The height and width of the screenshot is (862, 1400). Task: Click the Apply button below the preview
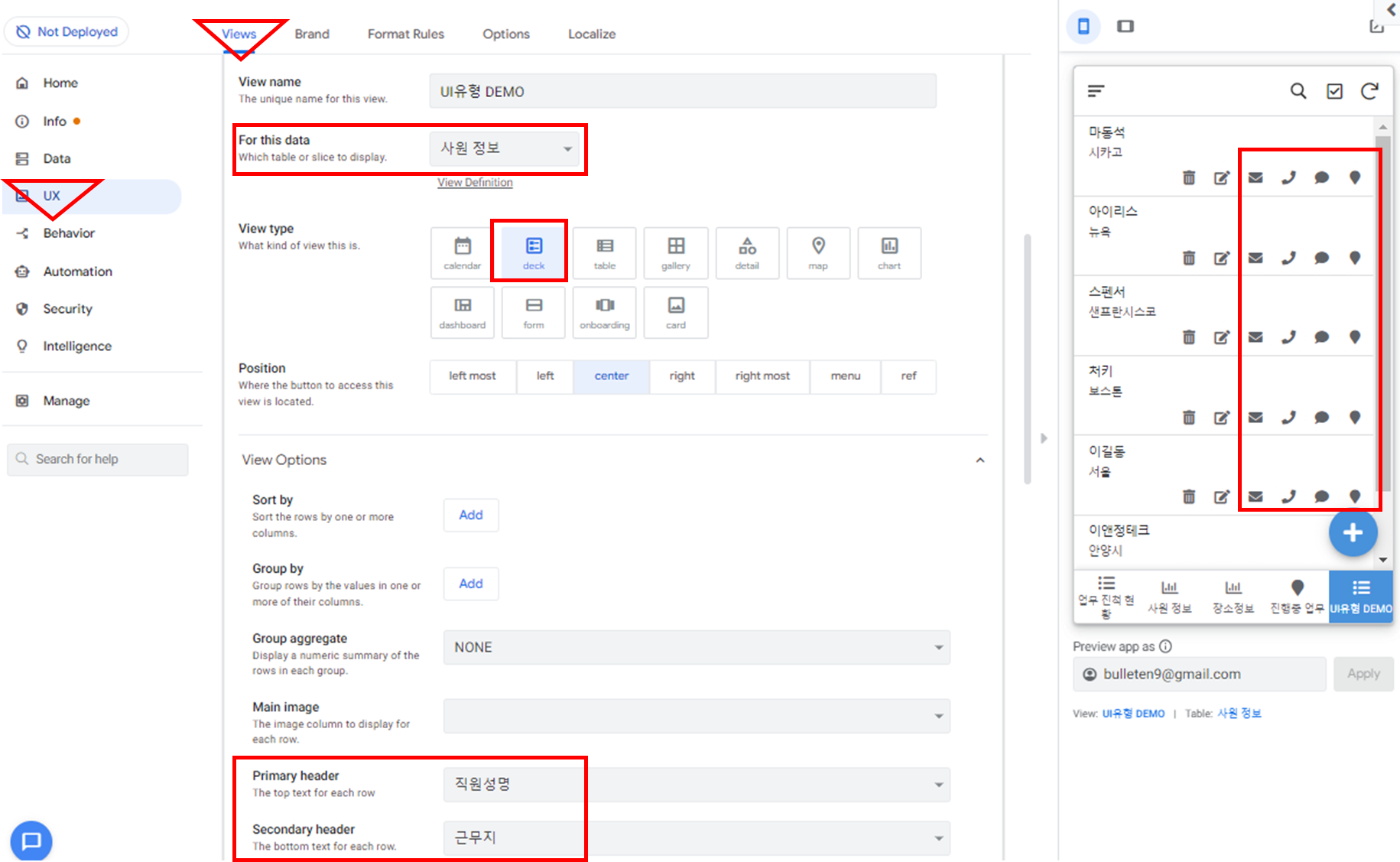(x=1364, y=674)
